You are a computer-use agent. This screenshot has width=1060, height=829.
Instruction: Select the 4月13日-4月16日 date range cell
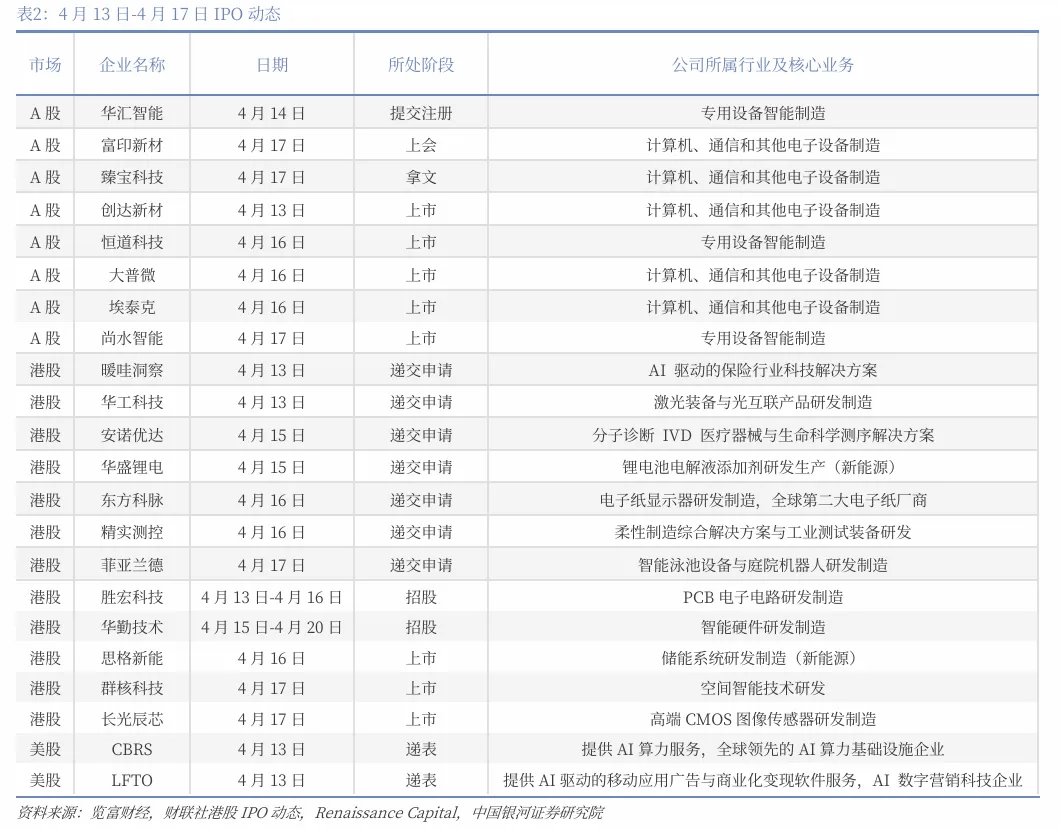click(x=272, y=597)
